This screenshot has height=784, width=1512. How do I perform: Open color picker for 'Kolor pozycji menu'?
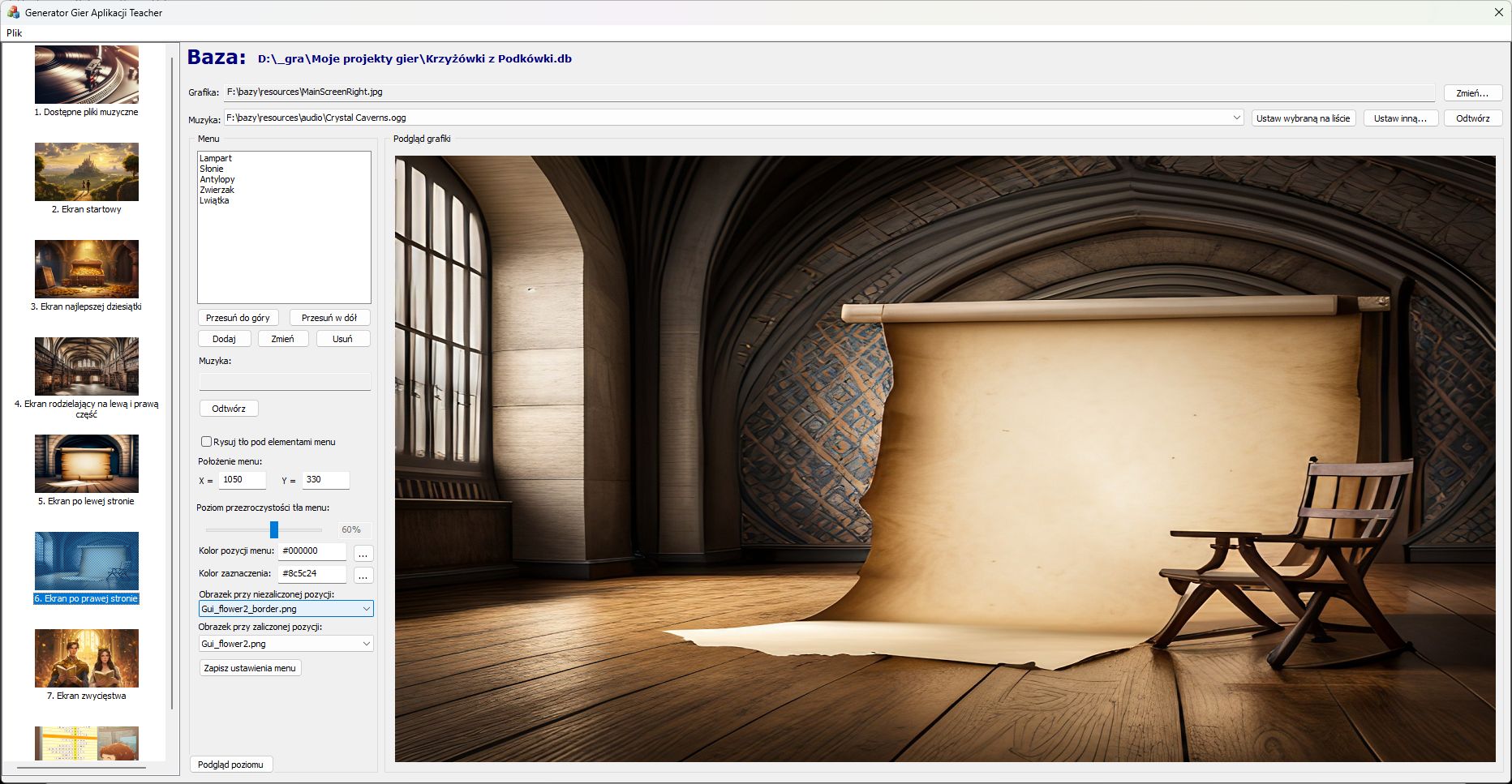363,554
